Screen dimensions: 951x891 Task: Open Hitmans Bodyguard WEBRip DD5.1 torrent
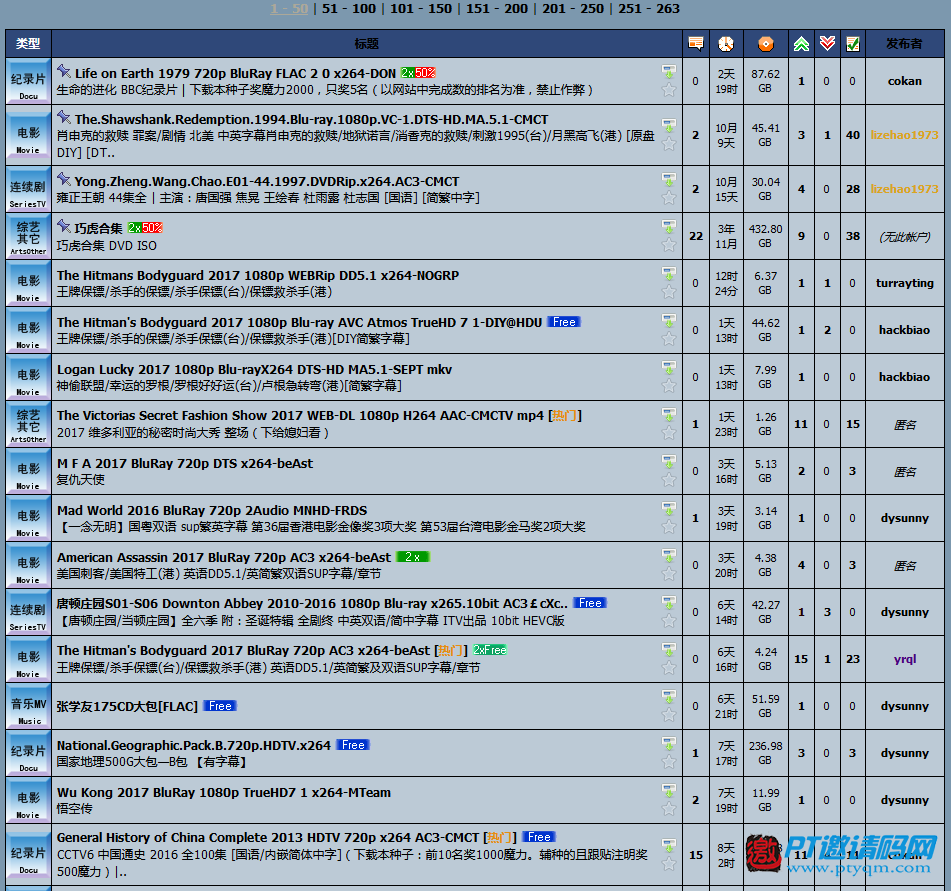258,275
